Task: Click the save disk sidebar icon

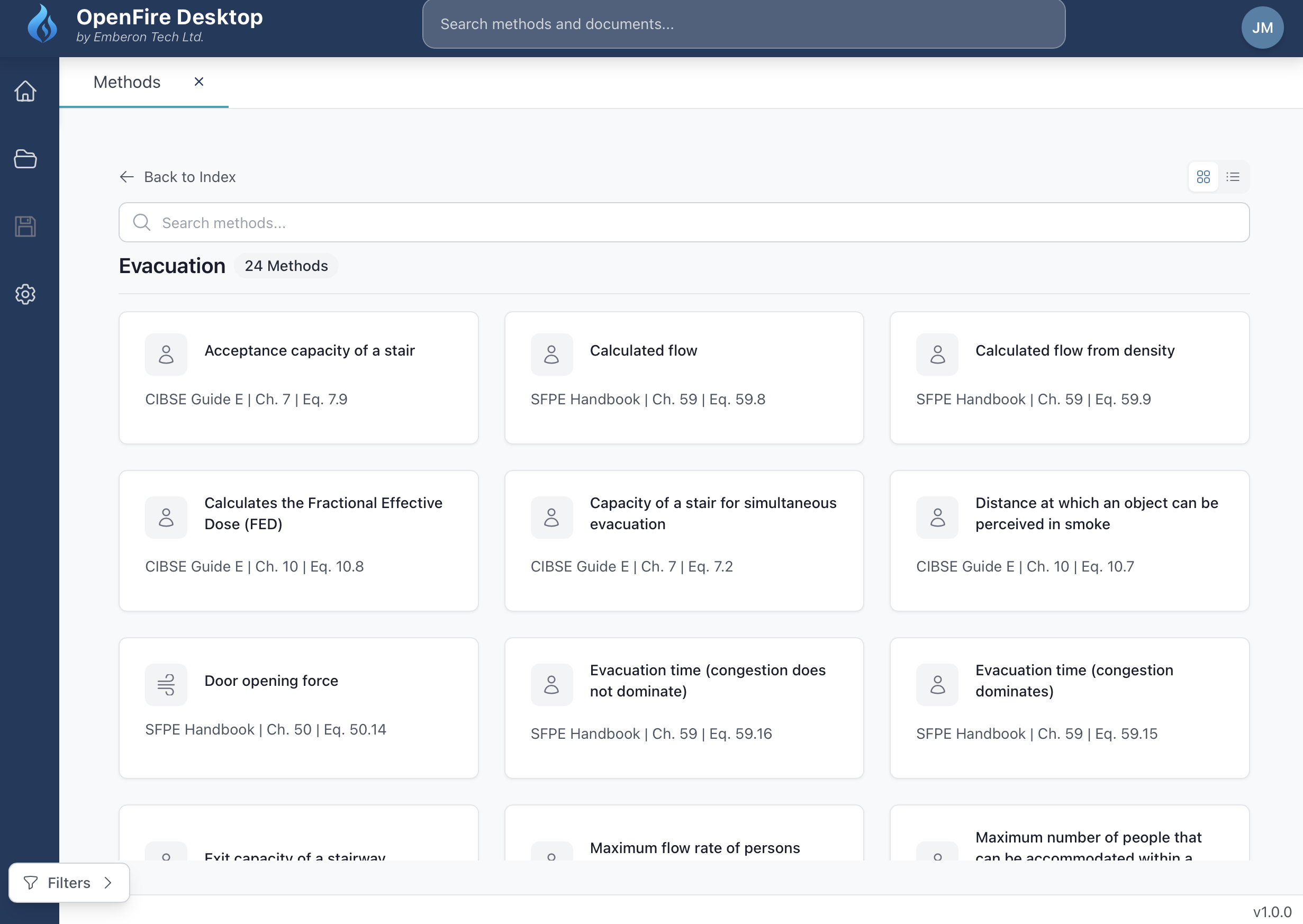Action: coord(25,227)
